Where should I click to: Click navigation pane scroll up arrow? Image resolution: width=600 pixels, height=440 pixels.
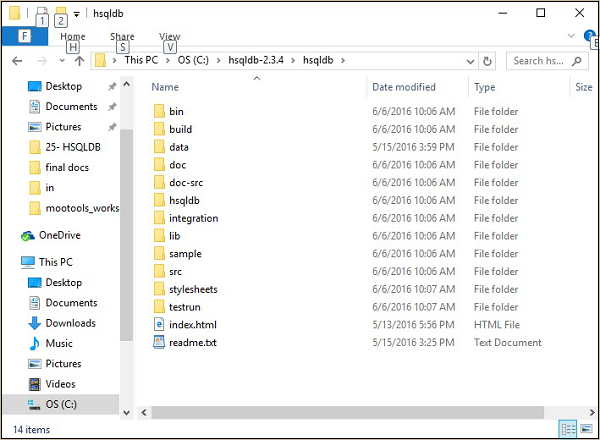point(127,84)
